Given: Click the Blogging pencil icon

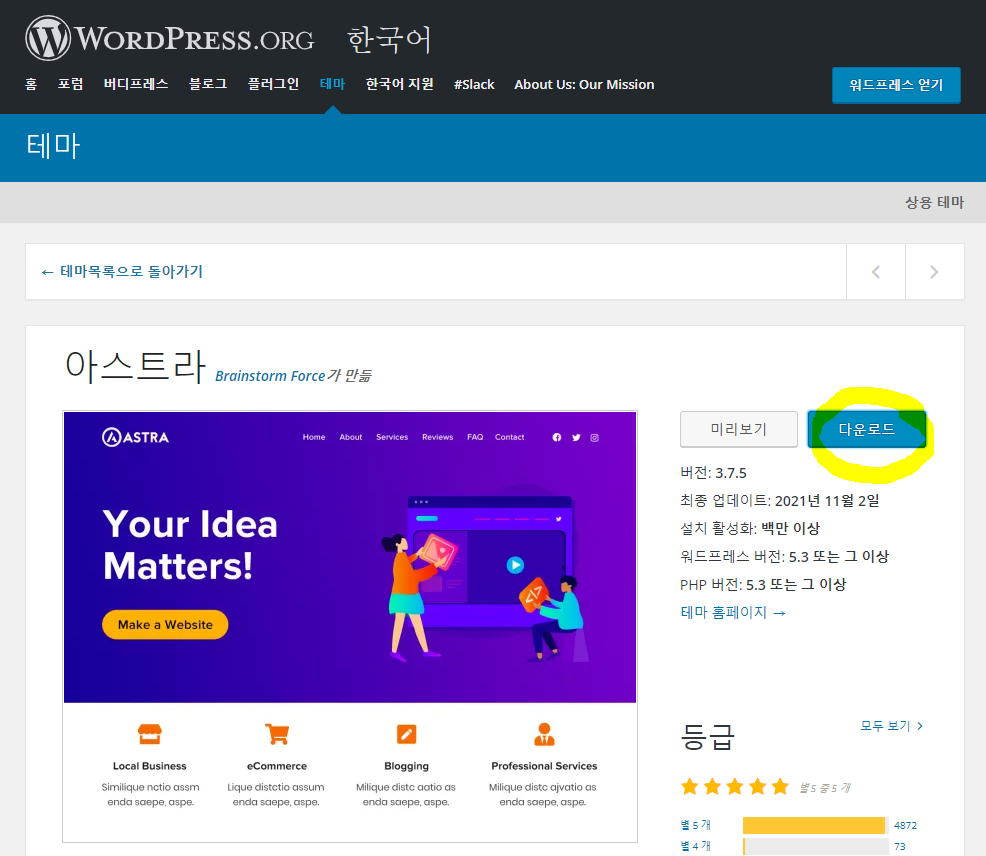Looking at the screenshot, I should (x=406, y=734).
